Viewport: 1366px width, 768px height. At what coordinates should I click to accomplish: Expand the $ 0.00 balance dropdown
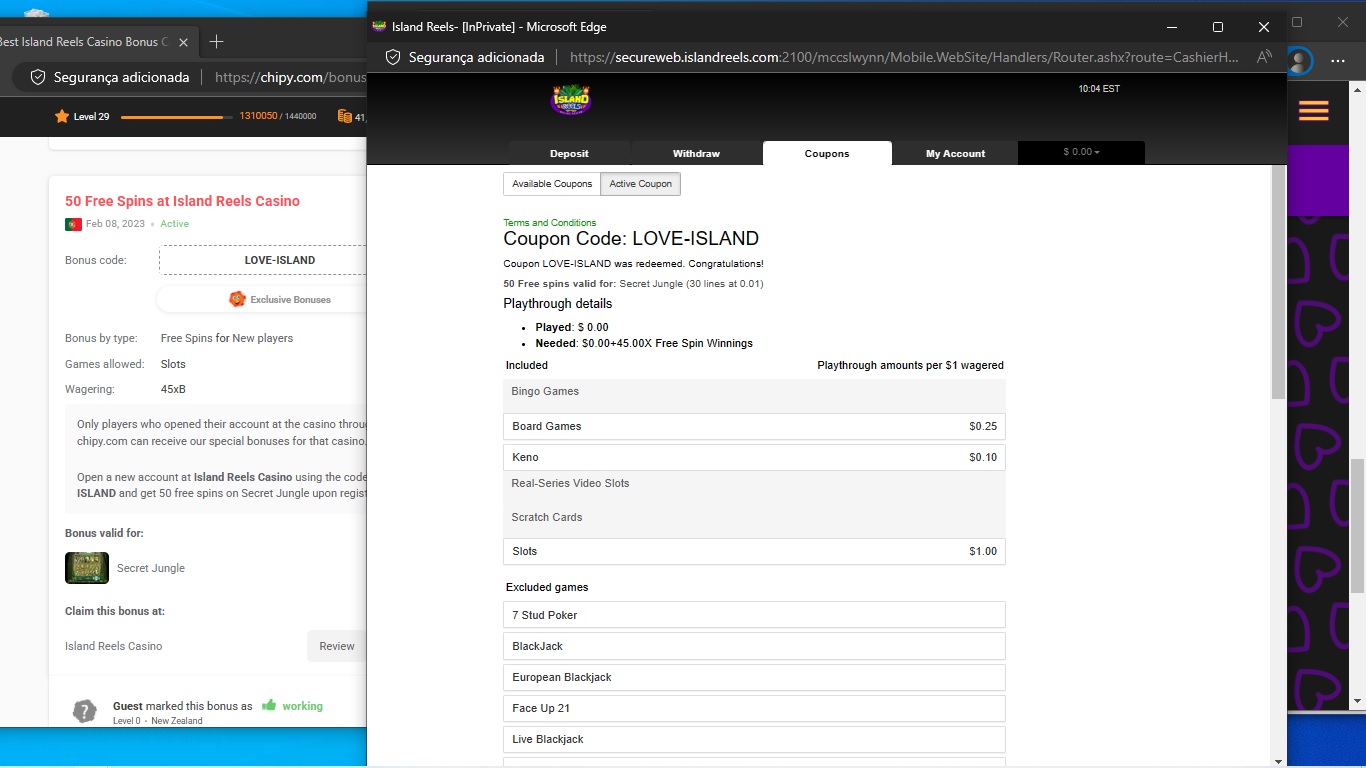(x=1080, y=153)
